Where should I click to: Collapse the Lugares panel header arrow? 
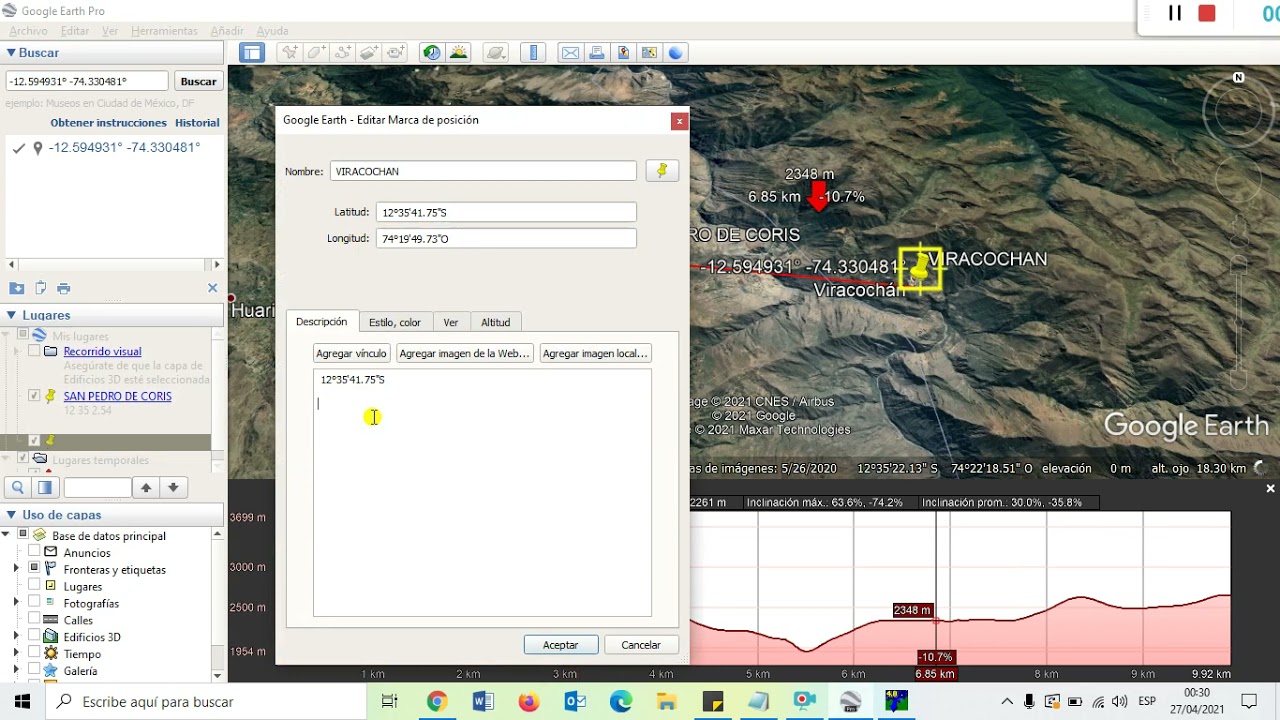pyautogui.click(x=11, y=315)
